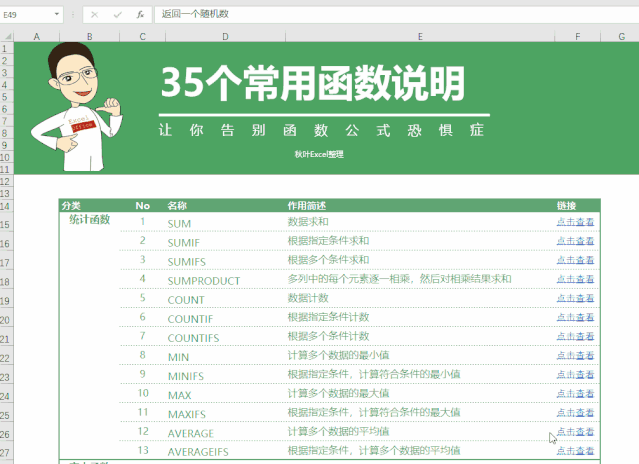Open the link in the MAX row
The width and height of the screenshot is (639, 464).
tap(575, 394)
